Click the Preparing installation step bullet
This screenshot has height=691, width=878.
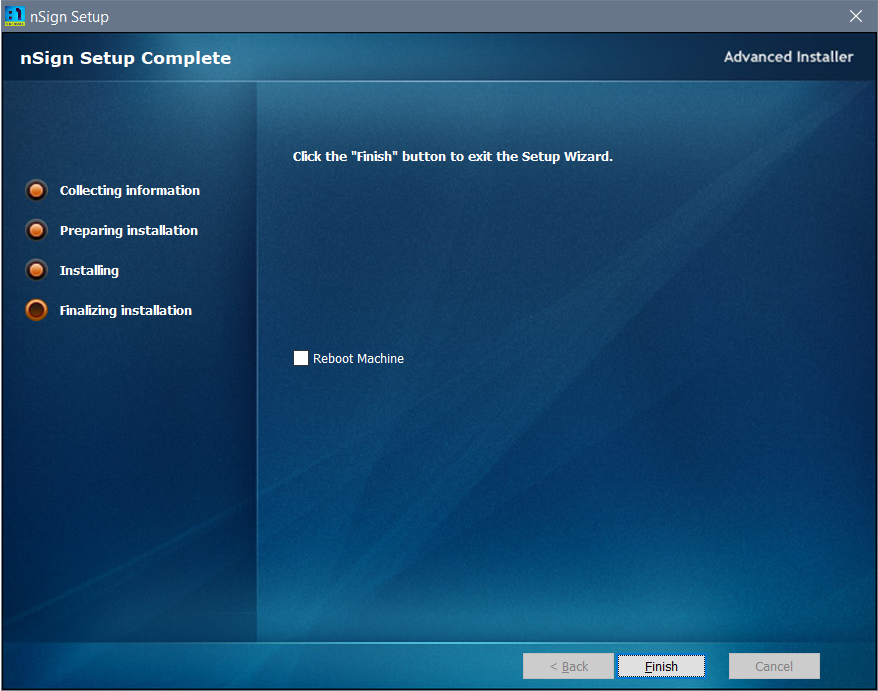36,230
